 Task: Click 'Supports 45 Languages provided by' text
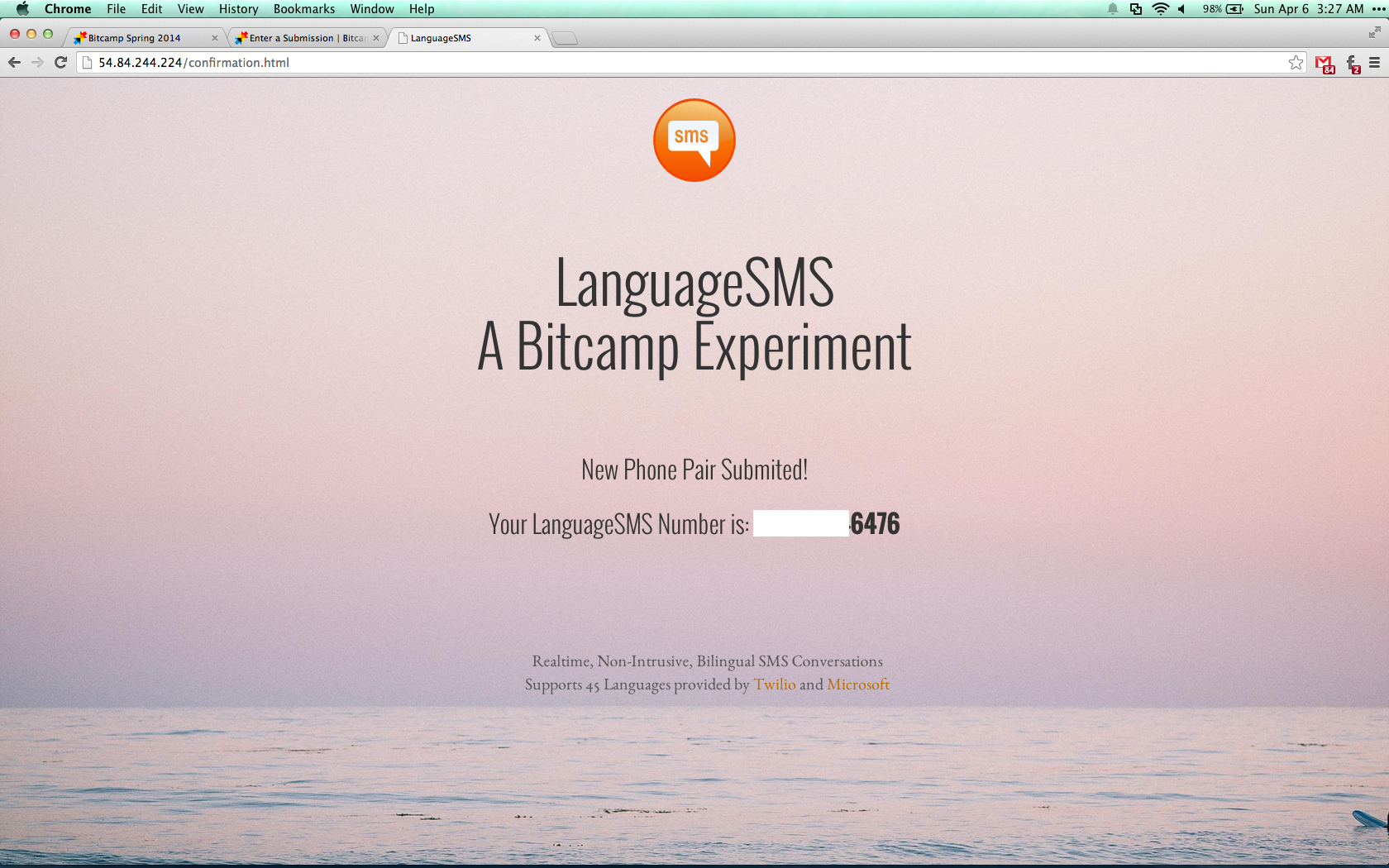pyautogui.click(x=637, y=684)
